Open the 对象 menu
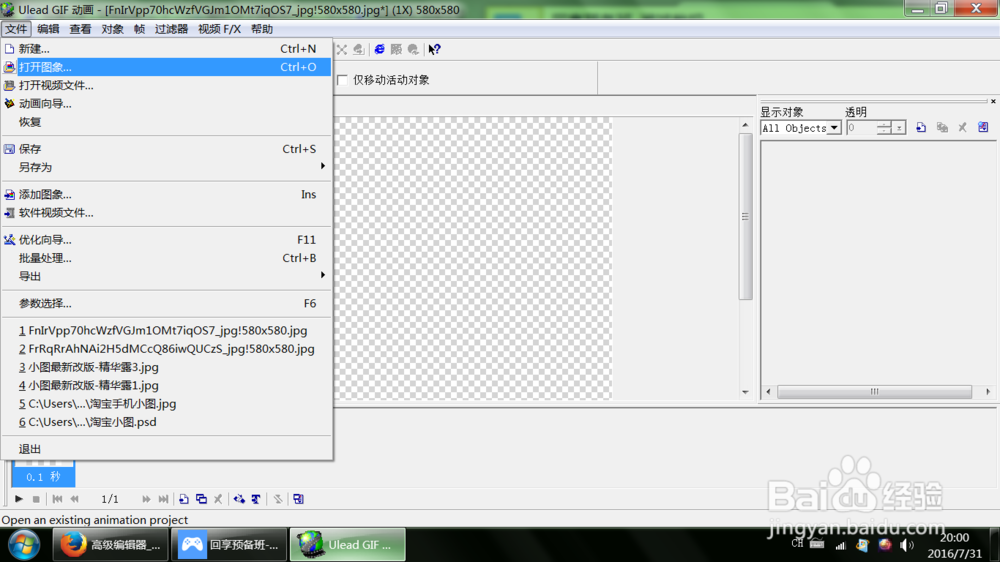This screenshot has height=562, width=1000. [x=112, y=29]
